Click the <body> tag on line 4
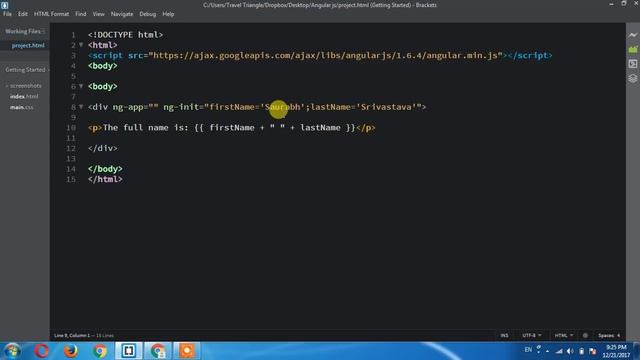The image size is (640, 360). click(x=102, y=66)
